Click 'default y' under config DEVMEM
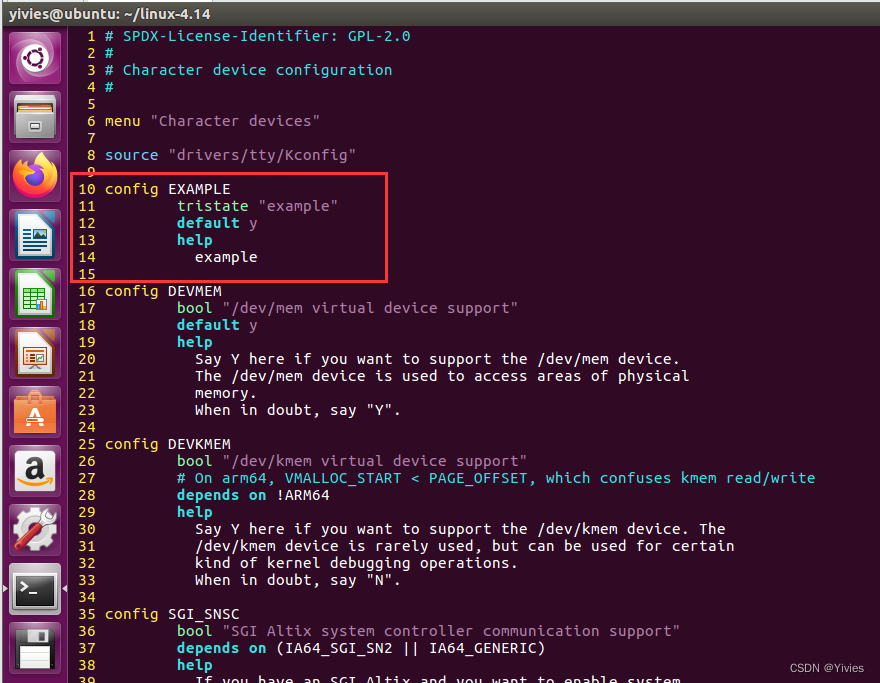Screen dimensions: 880x683 [x=217, y=325]
